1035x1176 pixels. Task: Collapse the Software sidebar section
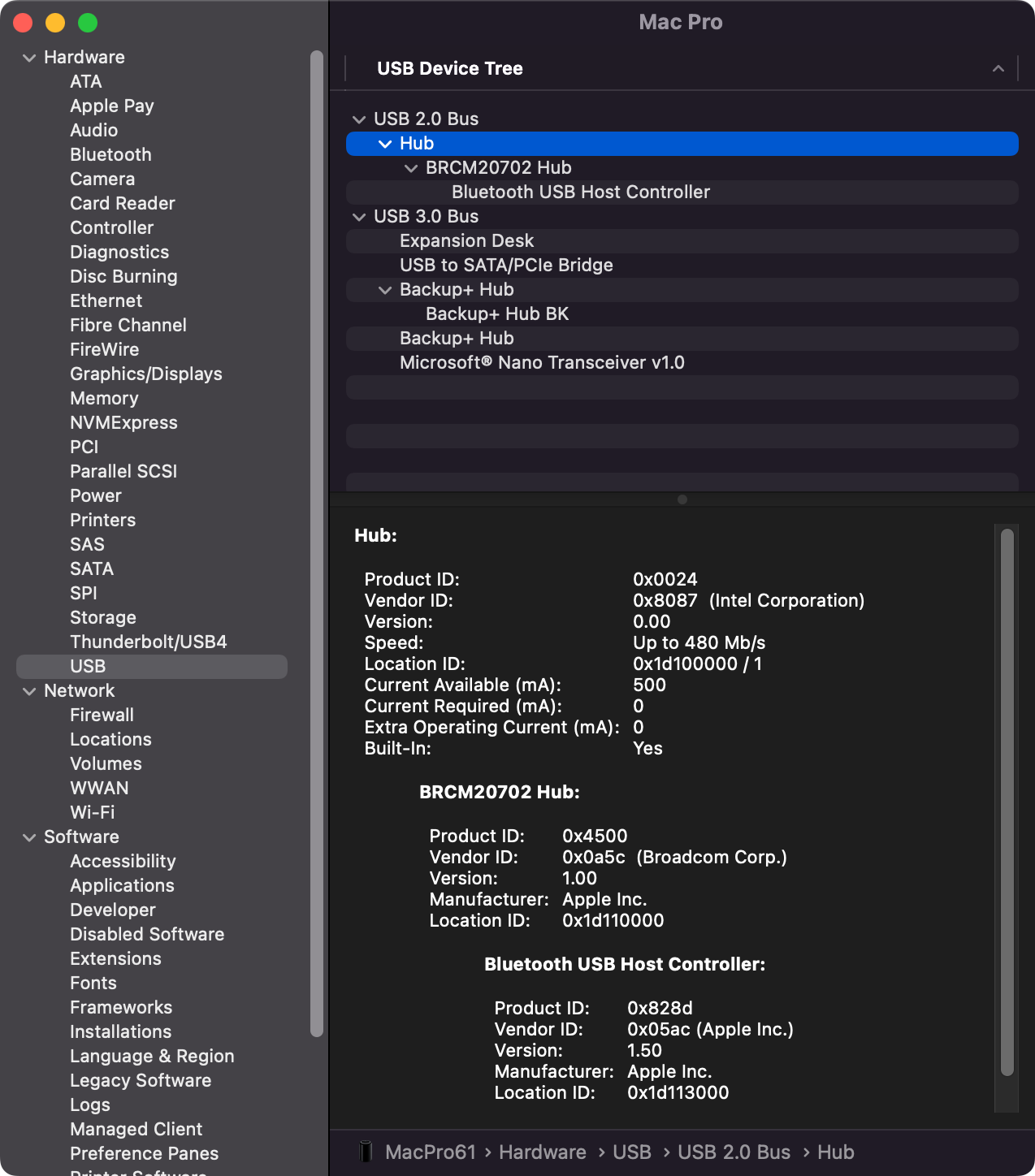pyautogui.click(x=29, y=837)
